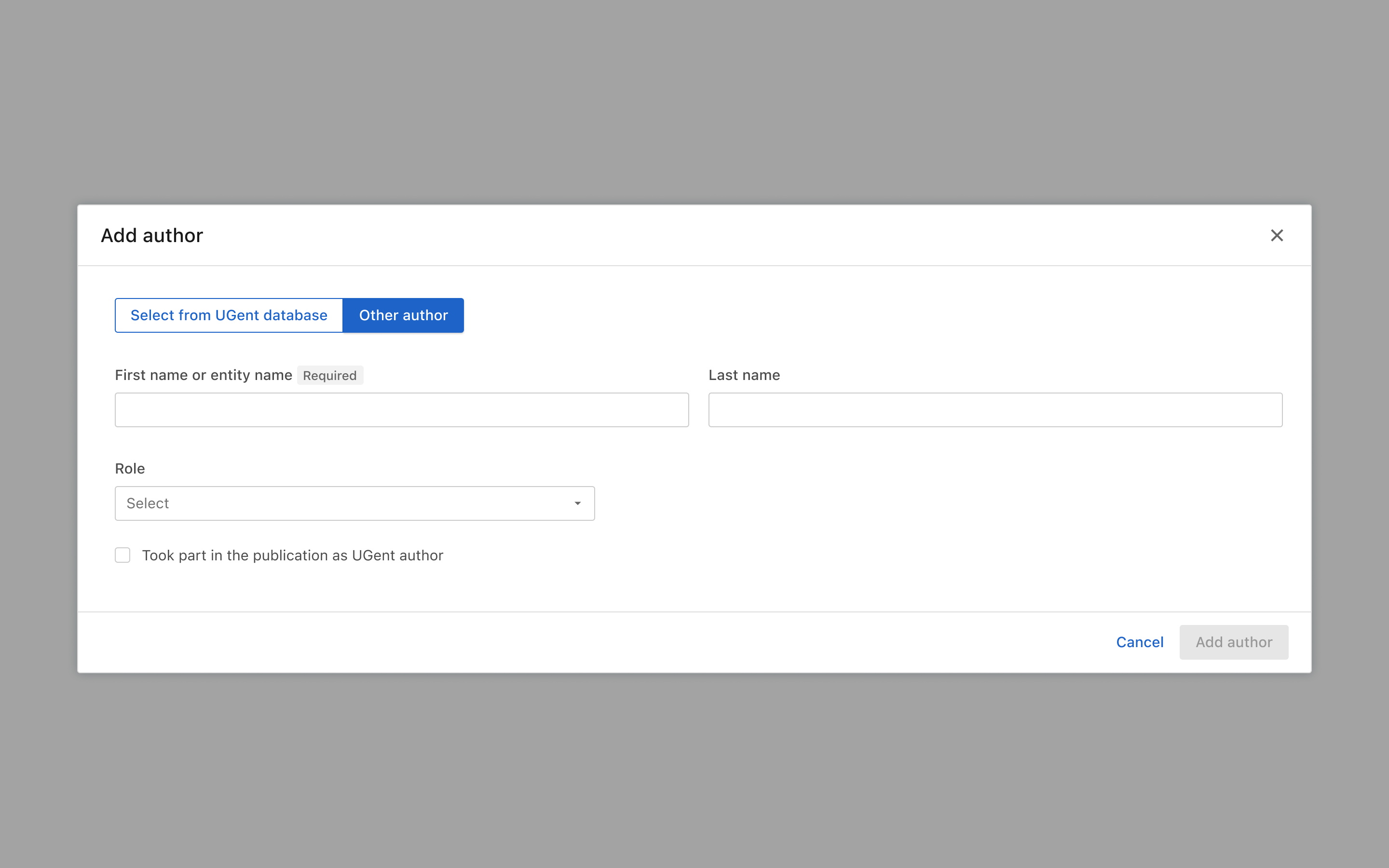Select the Other author tab

[x=404, y=315]
